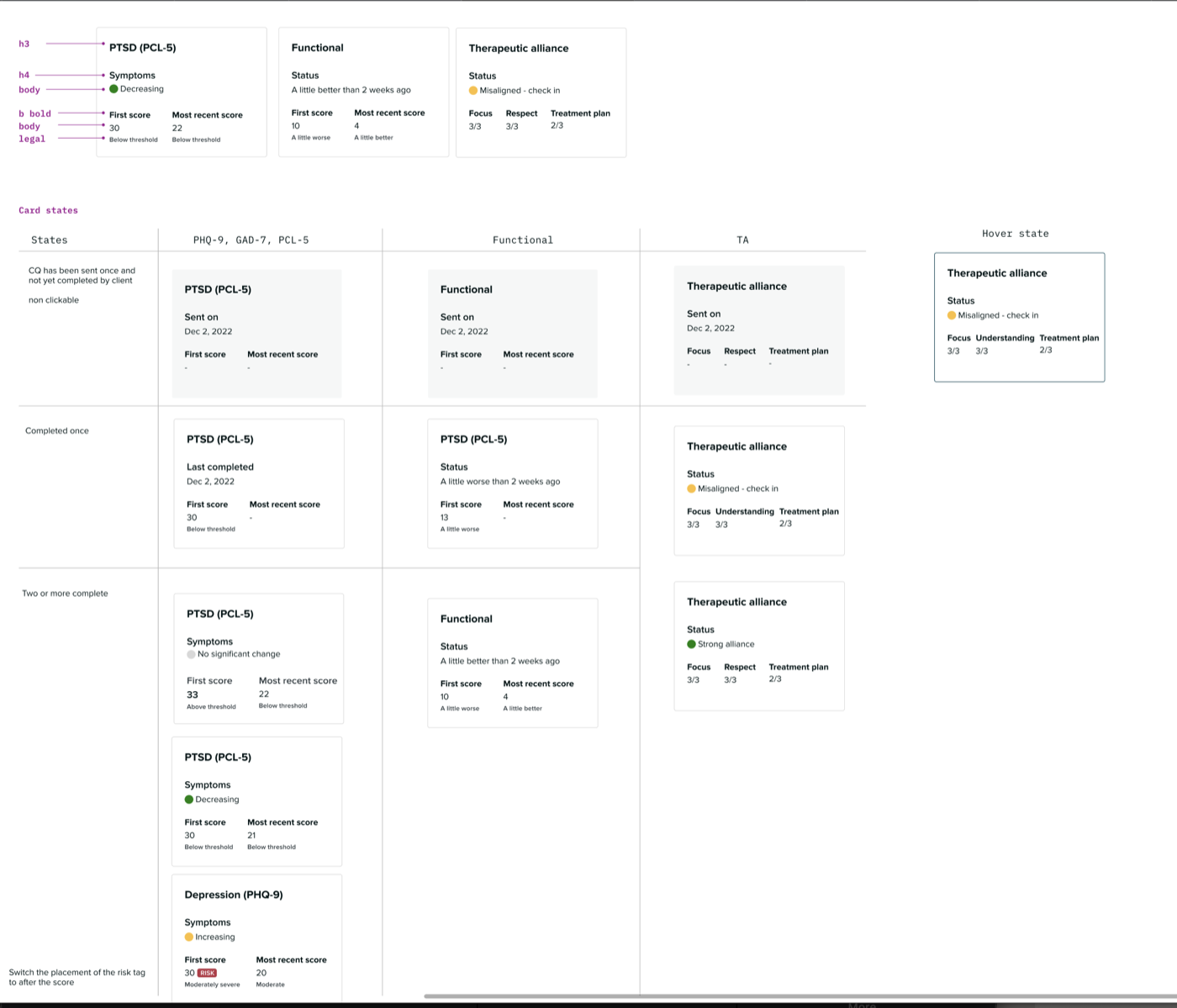1177x1008 pixels.
Task: Click Therapeutic alliance heading in Hover state card
Action: coord(997,273)
